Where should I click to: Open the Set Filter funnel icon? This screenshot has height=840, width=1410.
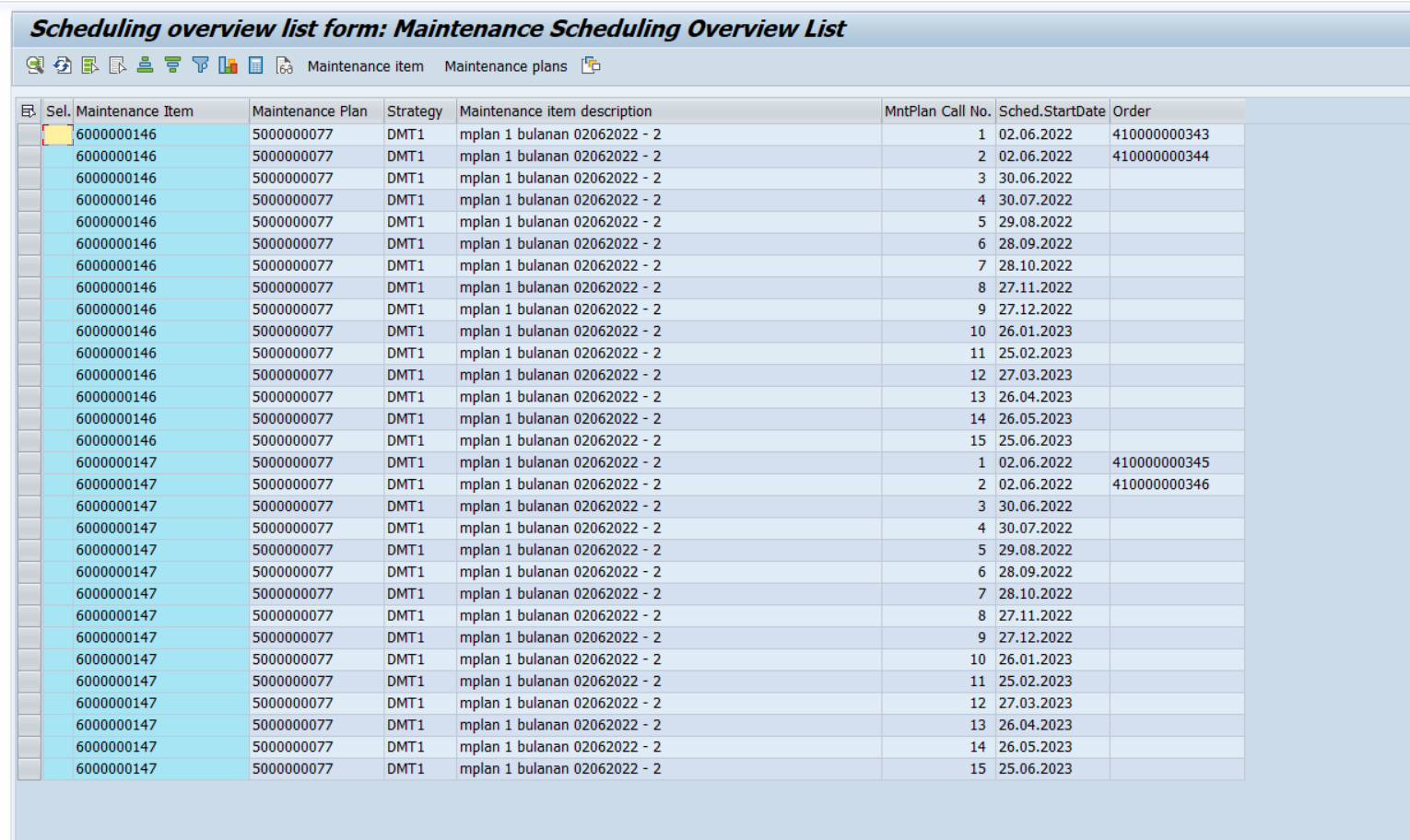(x=200, y=65)
